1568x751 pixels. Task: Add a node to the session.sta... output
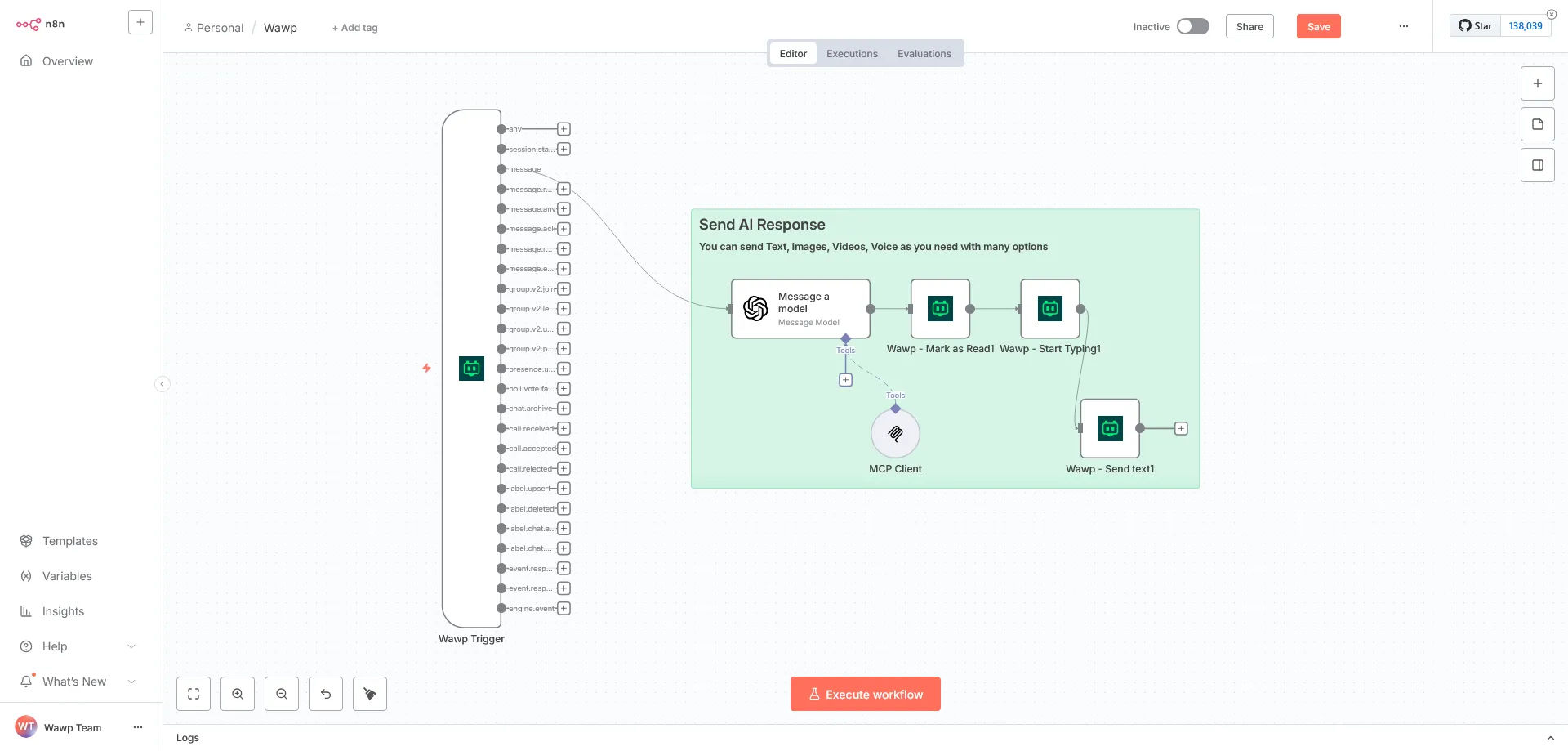563,149
